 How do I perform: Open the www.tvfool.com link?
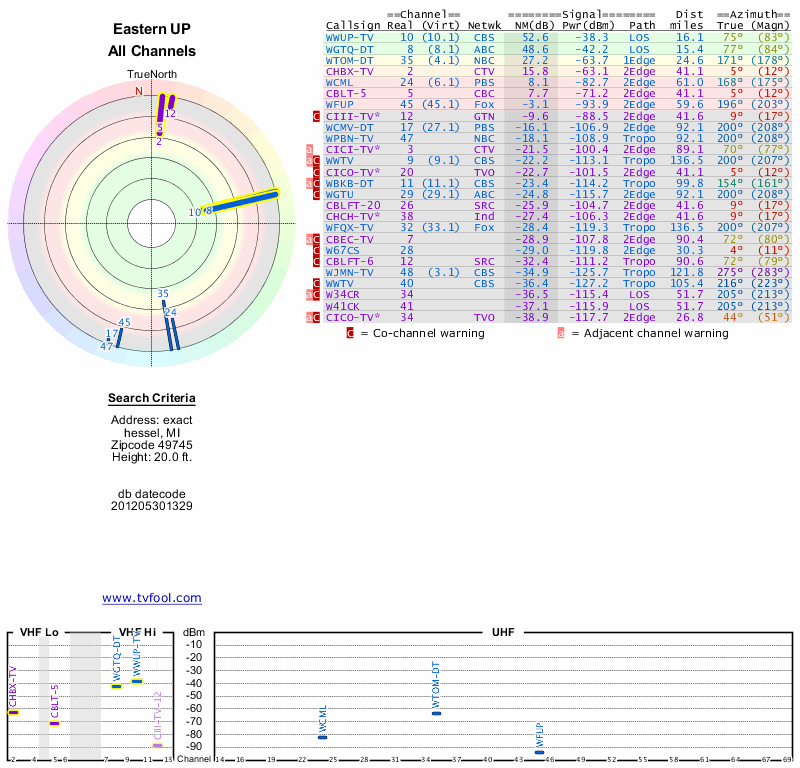[151, 598]
